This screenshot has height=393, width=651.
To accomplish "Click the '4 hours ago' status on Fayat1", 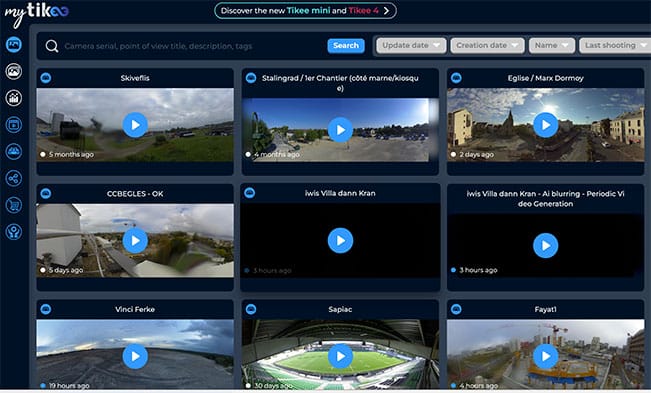I will (x=479, y=386).
